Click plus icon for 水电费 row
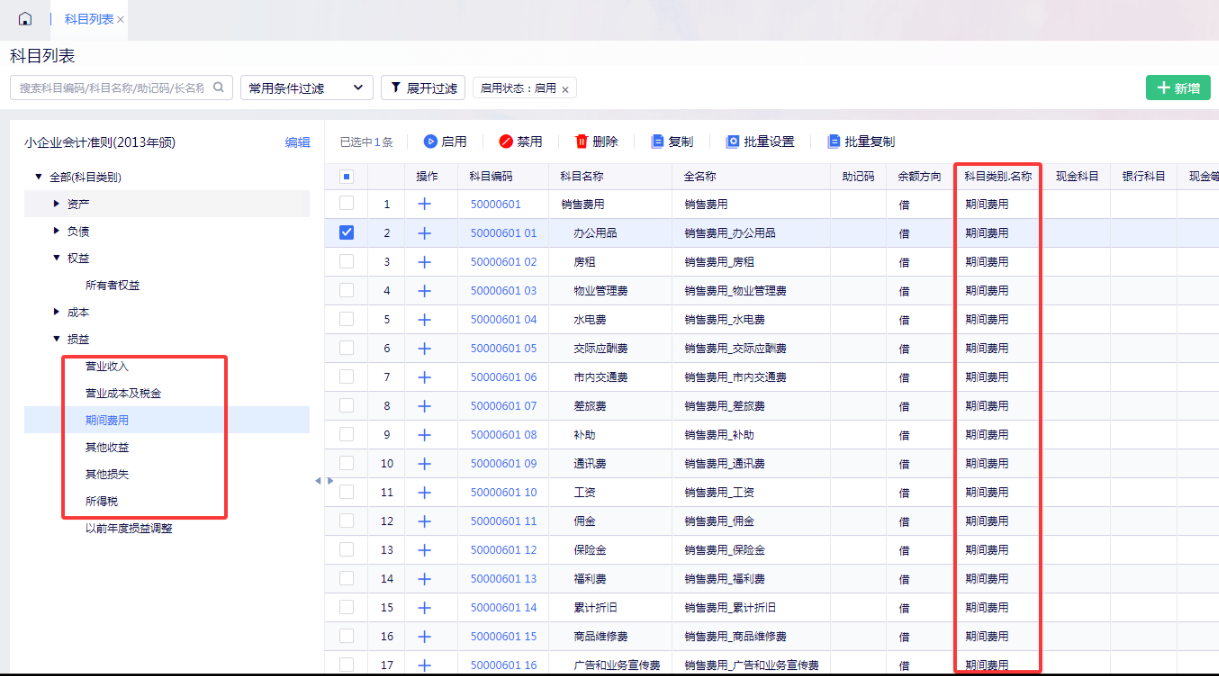The height and width of the screenshot is (676, 1219). [424, 319]
